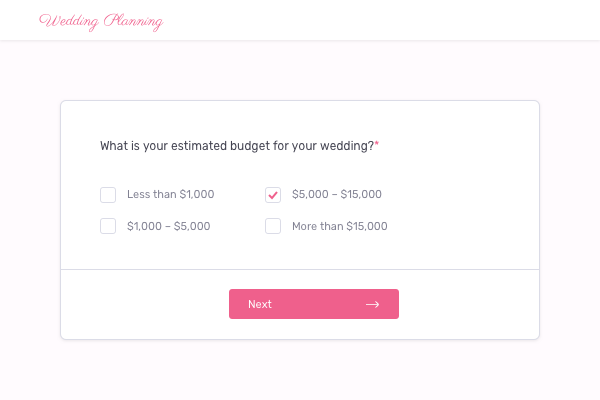The width and height of the screenshot is (600, 400).
Task: Choose the $1,000 – $5,000 label text
Action: pyautogui.click(x=168, y=226)
